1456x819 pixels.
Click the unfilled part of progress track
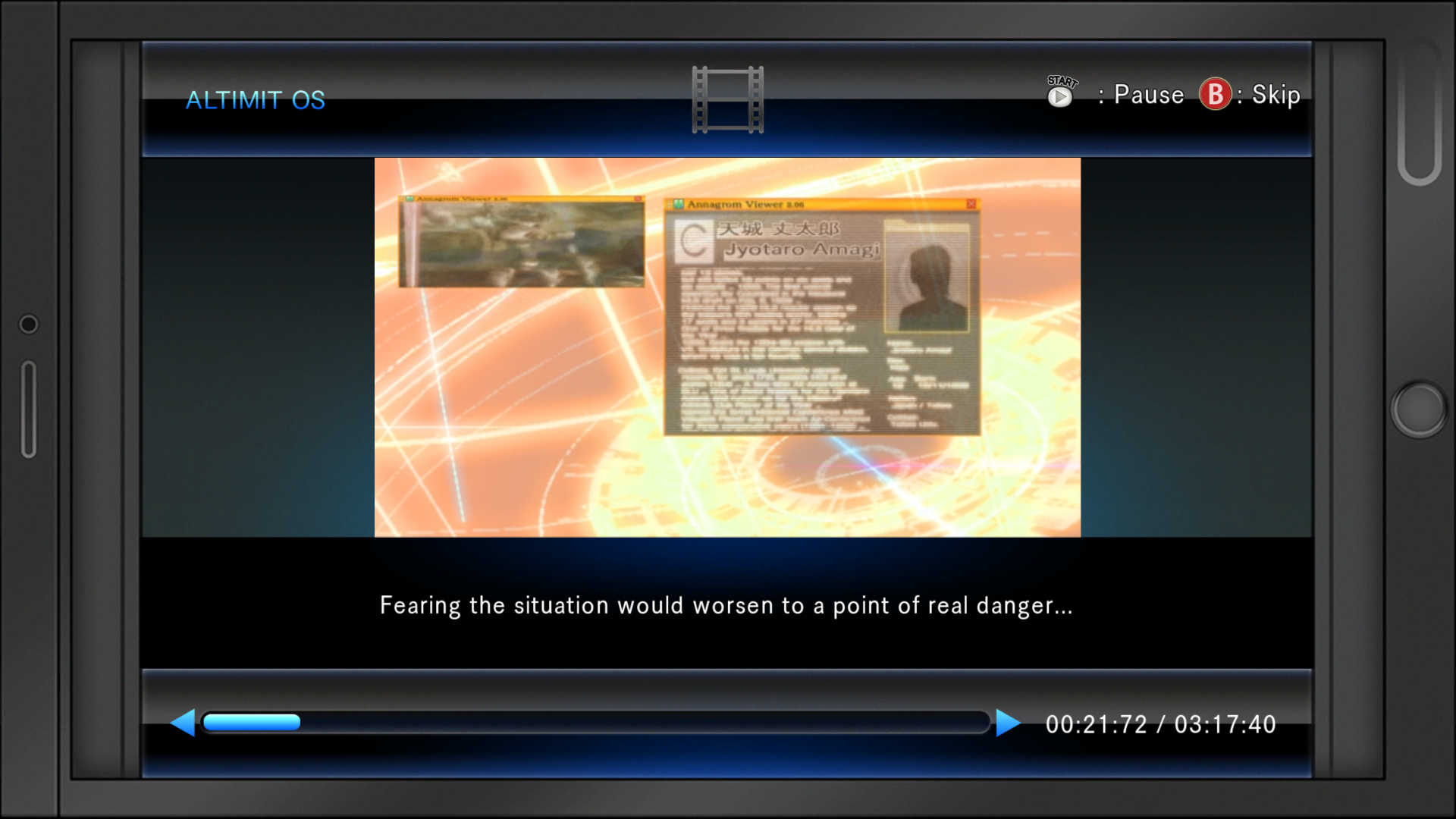[x=645, y=723]
